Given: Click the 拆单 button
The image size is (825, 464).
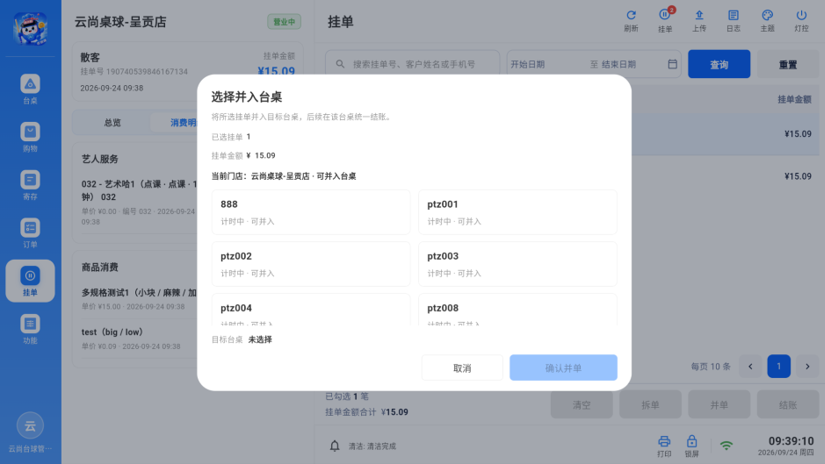Looking at the screenshot, I should pos(650,405).
